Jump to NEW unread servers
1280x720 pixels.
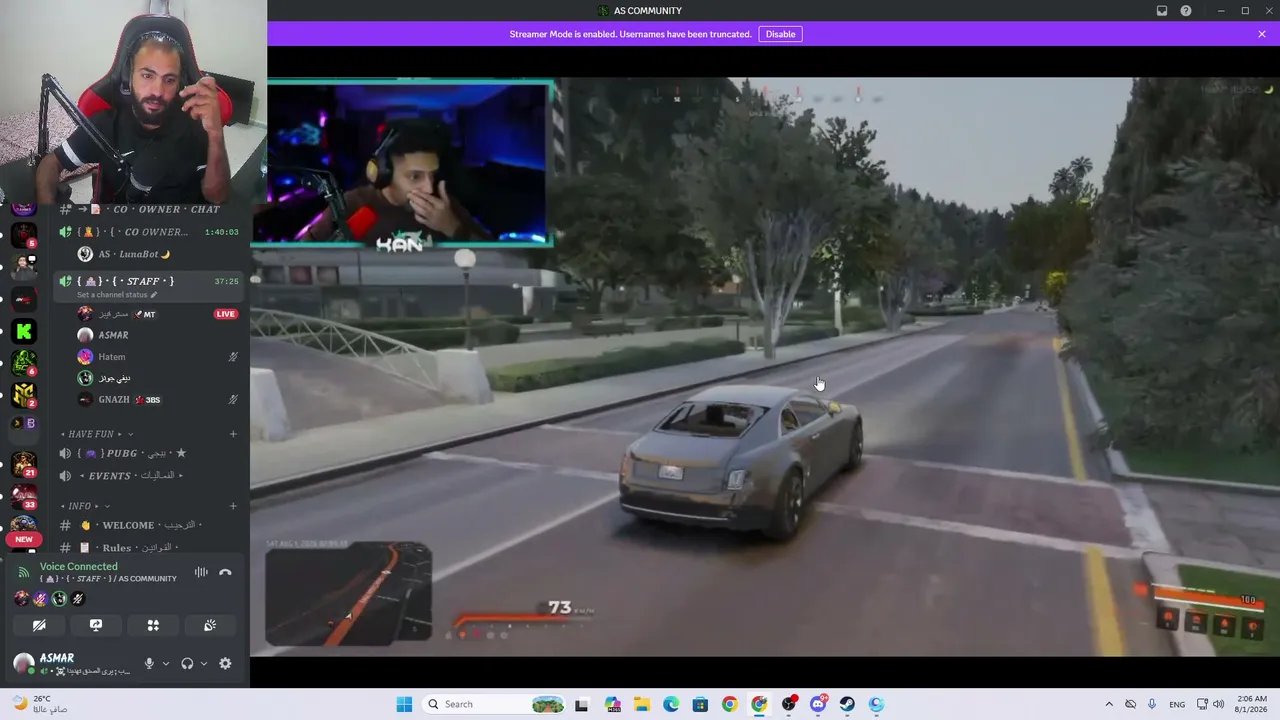point(24,539)
